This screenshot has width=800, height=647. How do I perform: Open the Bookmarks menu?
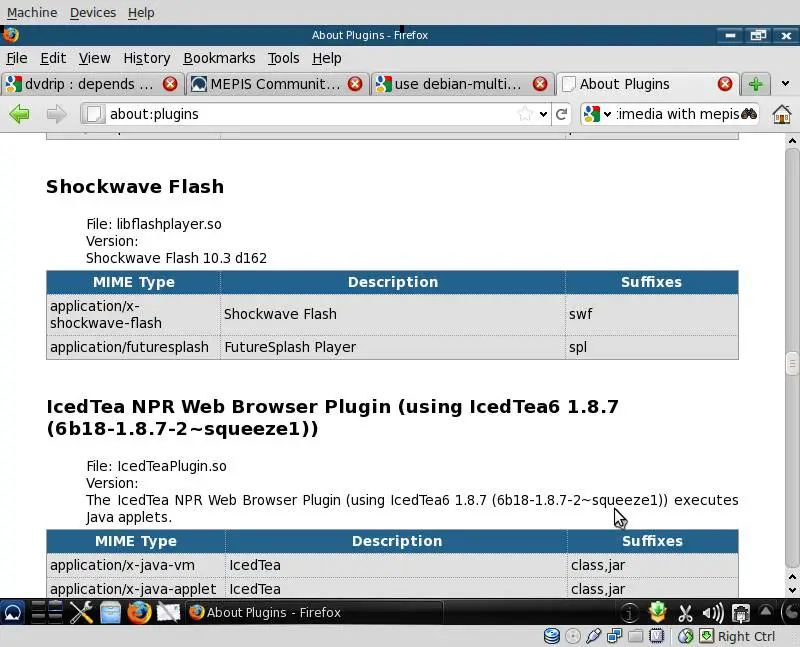pos(219,58)
